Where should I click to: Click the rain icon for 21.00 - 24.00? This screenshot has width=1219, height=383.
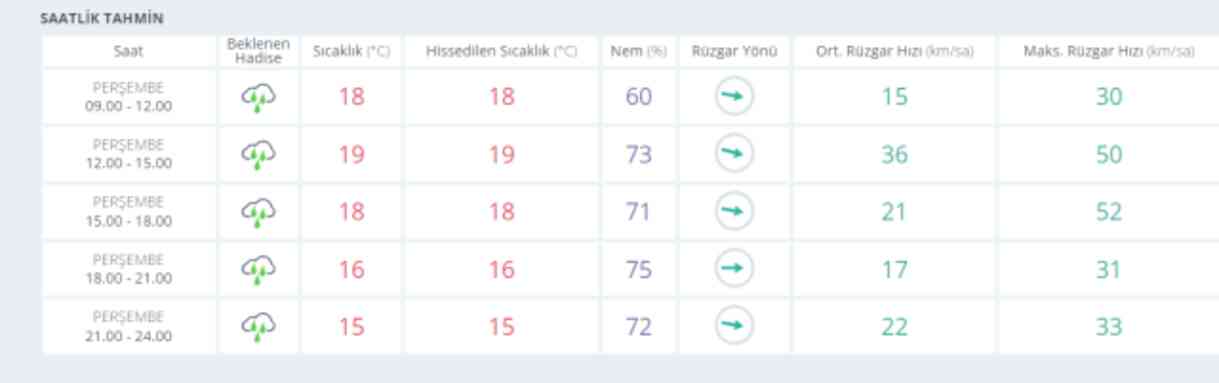pyautogui.click(x=258, y=327)
